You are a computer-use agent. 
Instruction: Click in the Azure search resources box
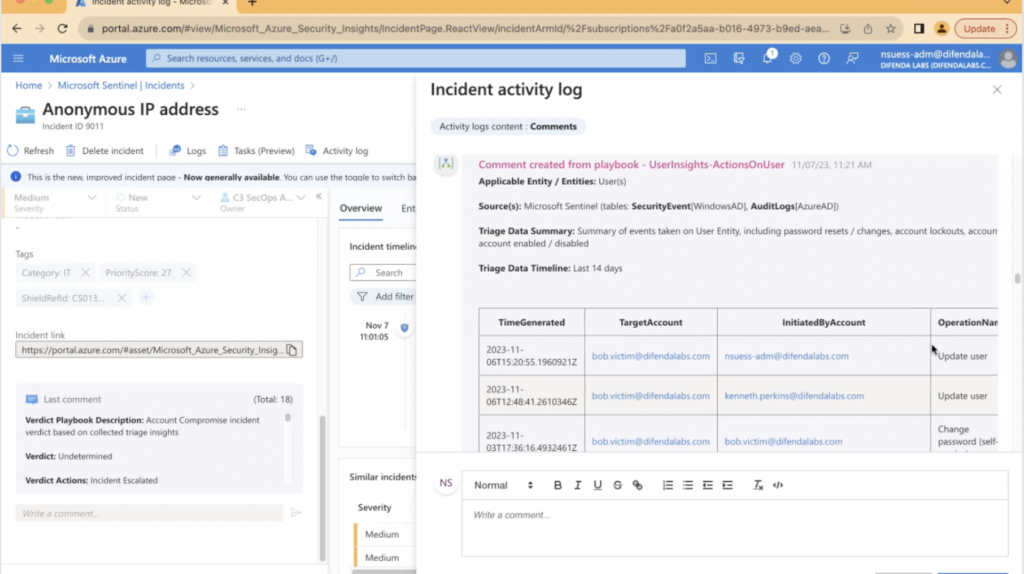click(x=416, y=58)
